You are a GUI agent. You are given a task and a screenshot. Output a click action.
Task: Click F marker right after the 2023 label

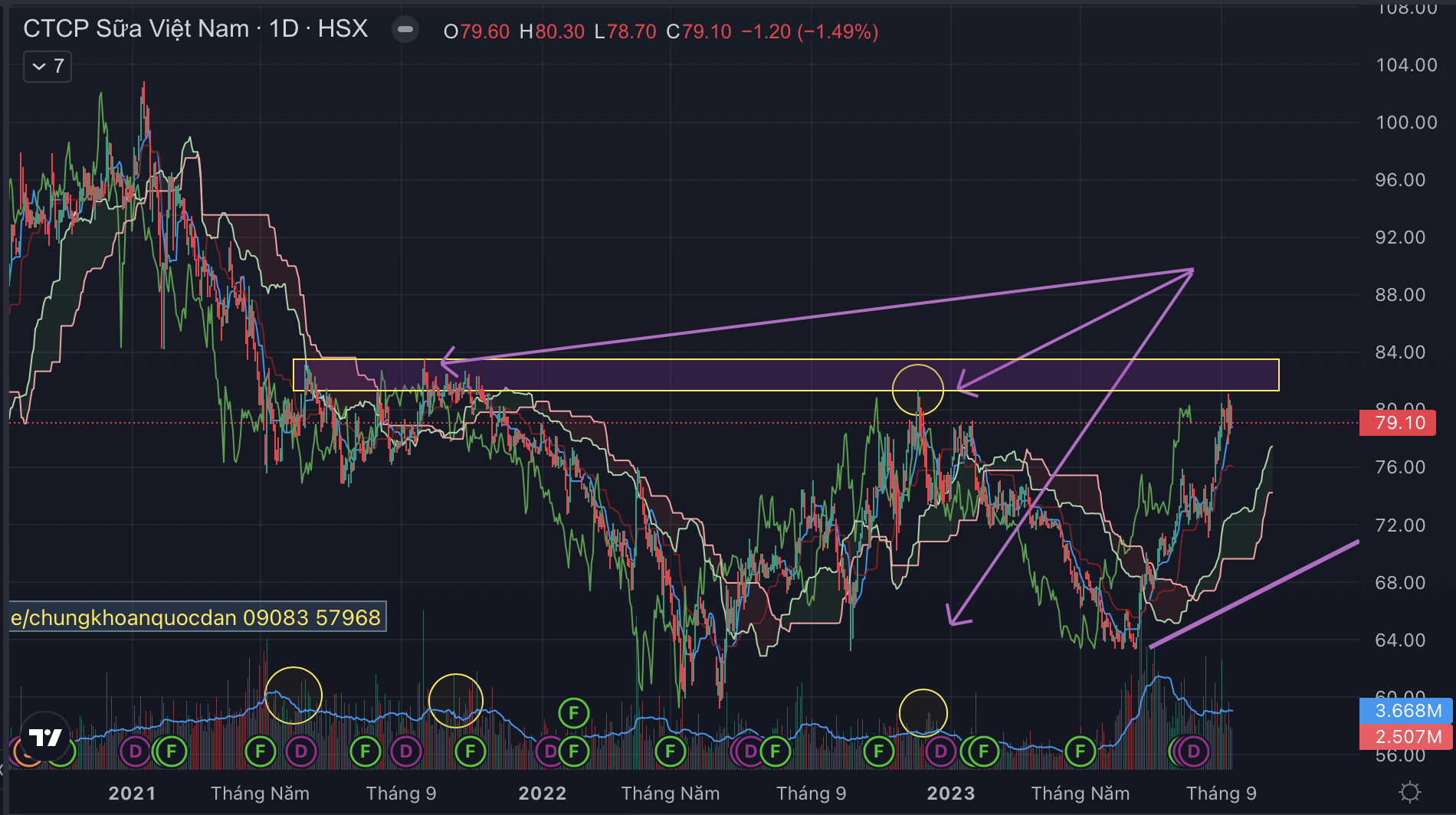click(984, 751)
